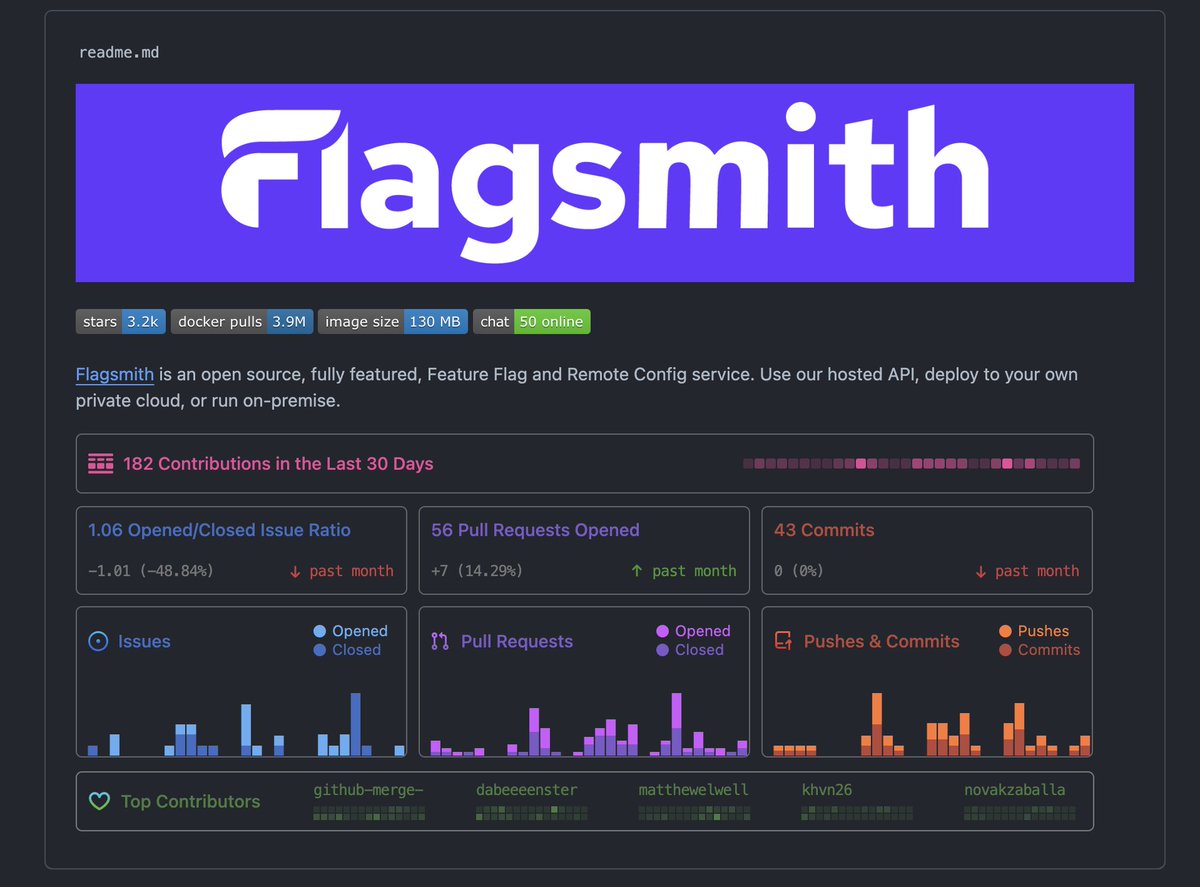Click the 30-day contributions activity strip

pyautogui.click(x=912, y=464)
